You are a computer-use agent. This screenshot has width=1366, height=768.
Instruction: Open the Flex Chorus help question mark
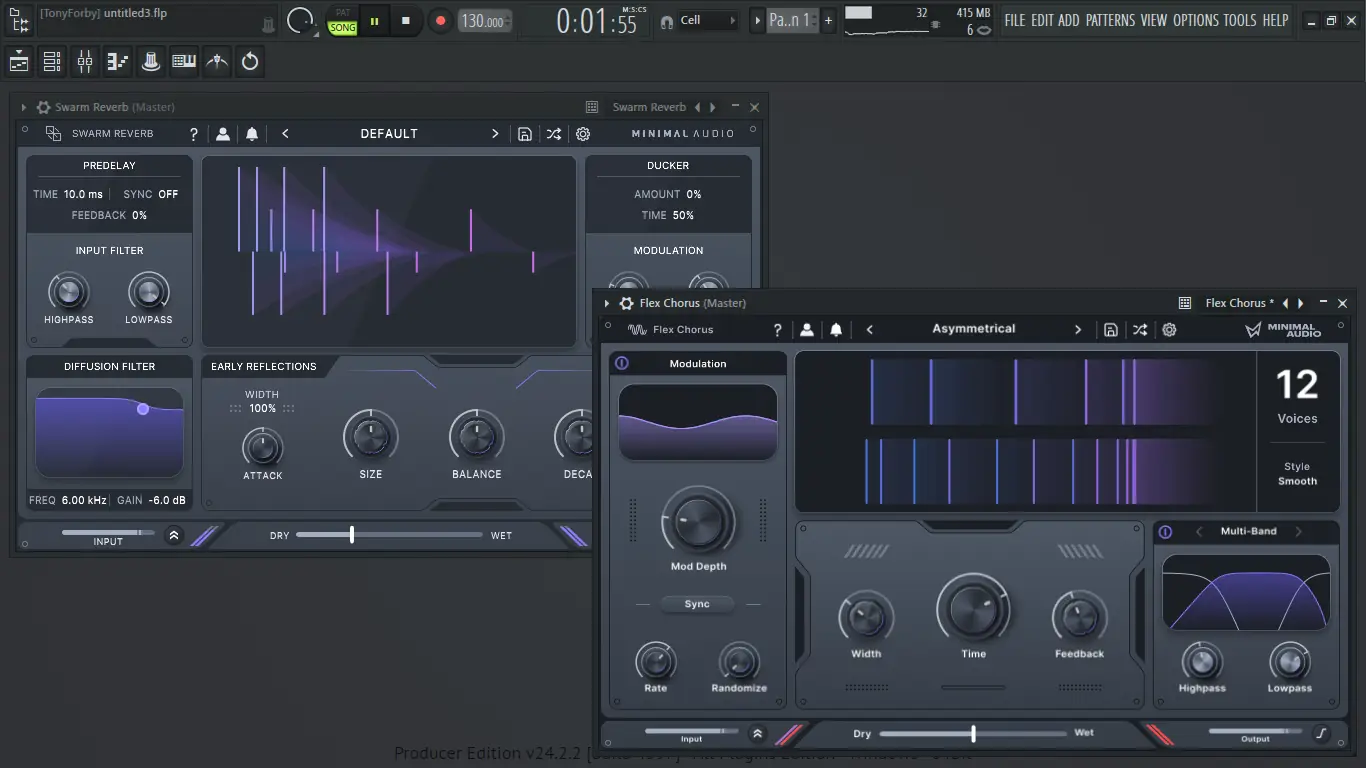[x=778, y=330]
